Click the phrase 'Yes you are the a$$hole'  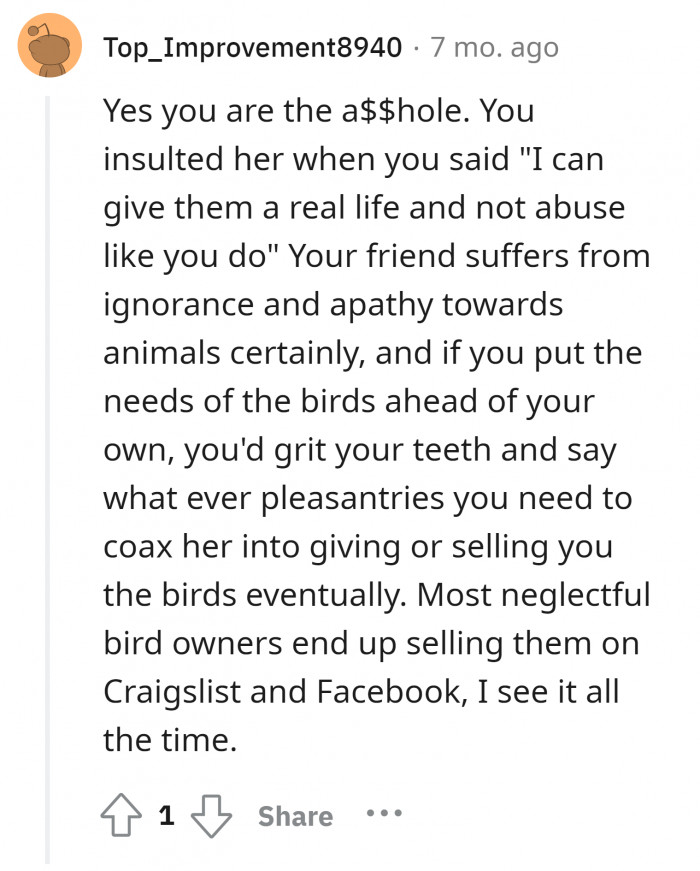coord(282,112)
